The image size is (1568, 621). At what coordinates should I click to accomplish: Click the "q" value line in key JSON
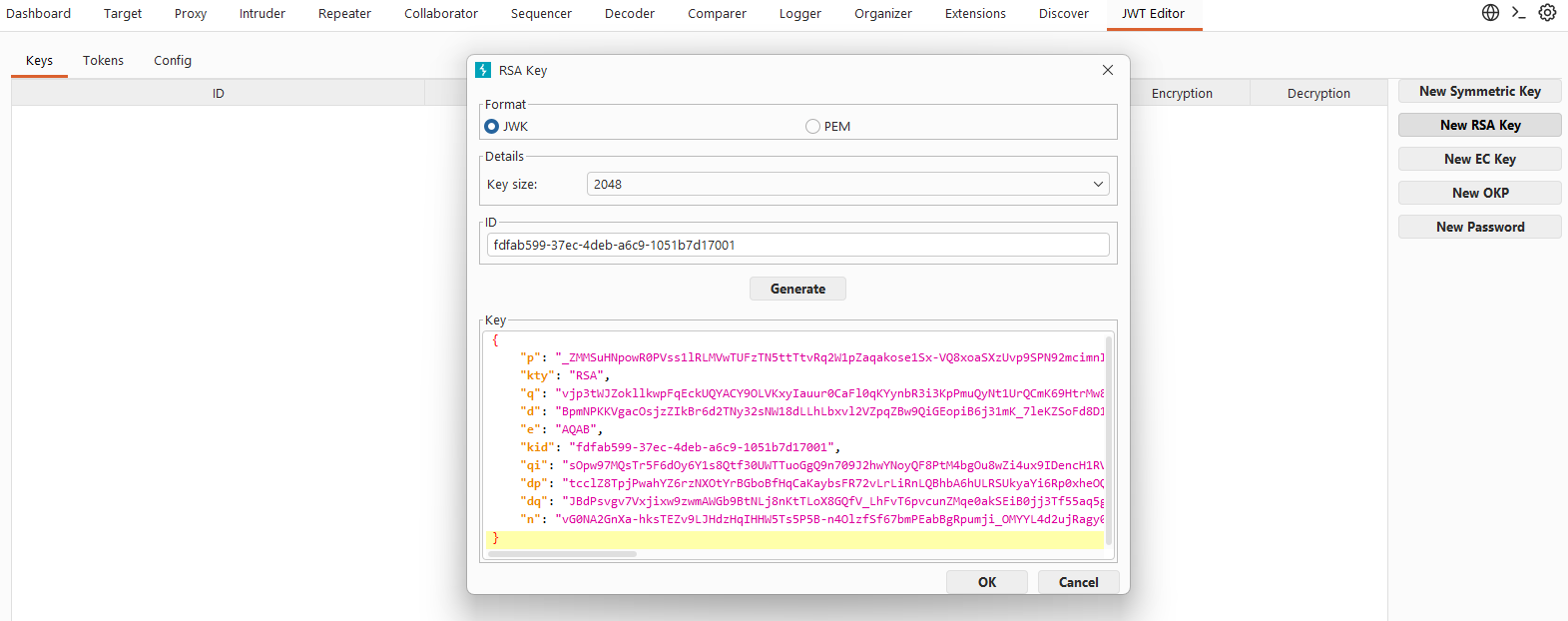pos(811,393)
